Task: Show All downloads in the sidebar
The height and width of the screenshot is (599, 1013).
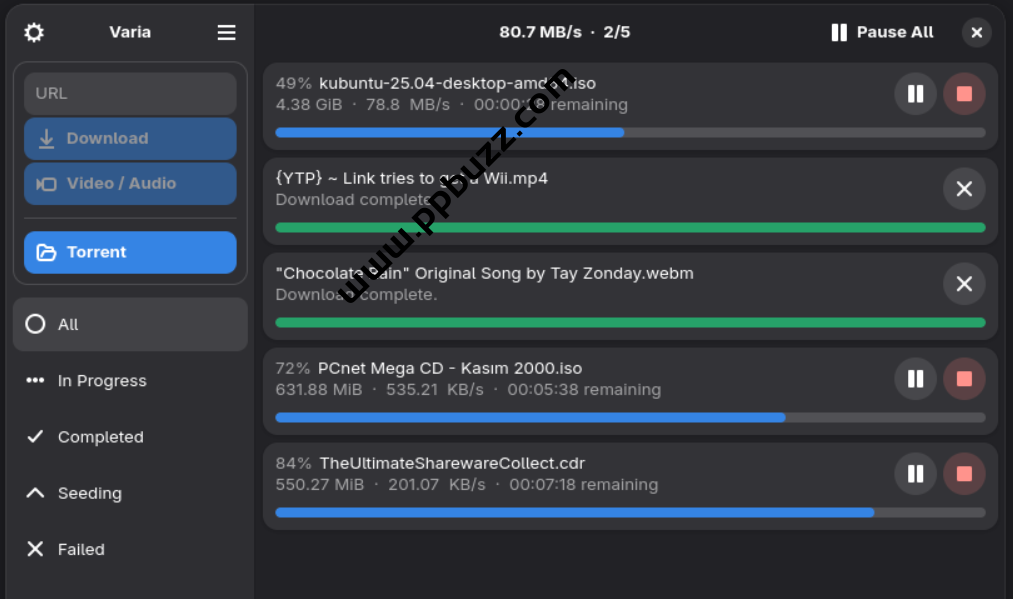Action: (x=130, y=324)
